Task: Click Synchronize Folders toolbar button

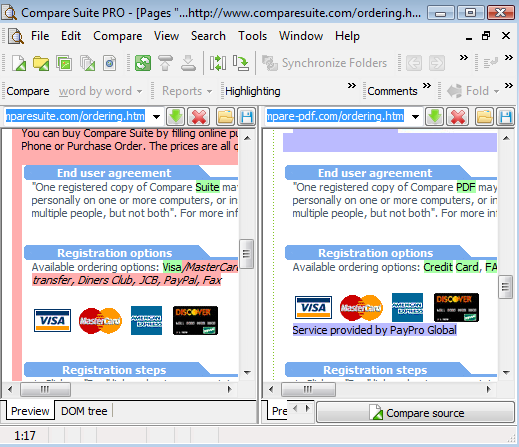Action: tap(324, 63)
